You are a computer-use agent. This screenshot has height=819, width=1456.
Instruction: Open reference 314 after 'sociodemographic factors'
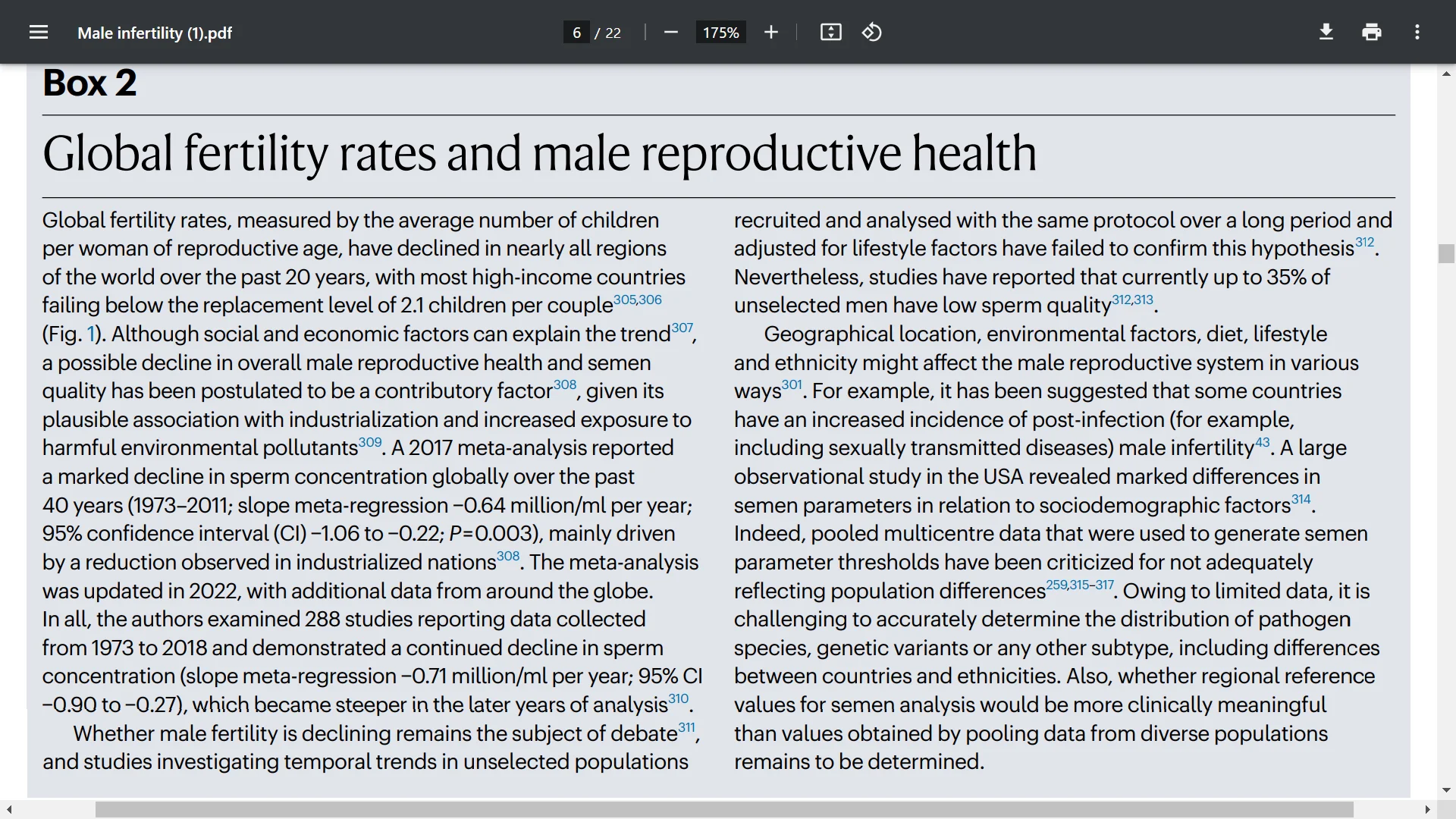pyautogui.click(x=1300, y=498)
